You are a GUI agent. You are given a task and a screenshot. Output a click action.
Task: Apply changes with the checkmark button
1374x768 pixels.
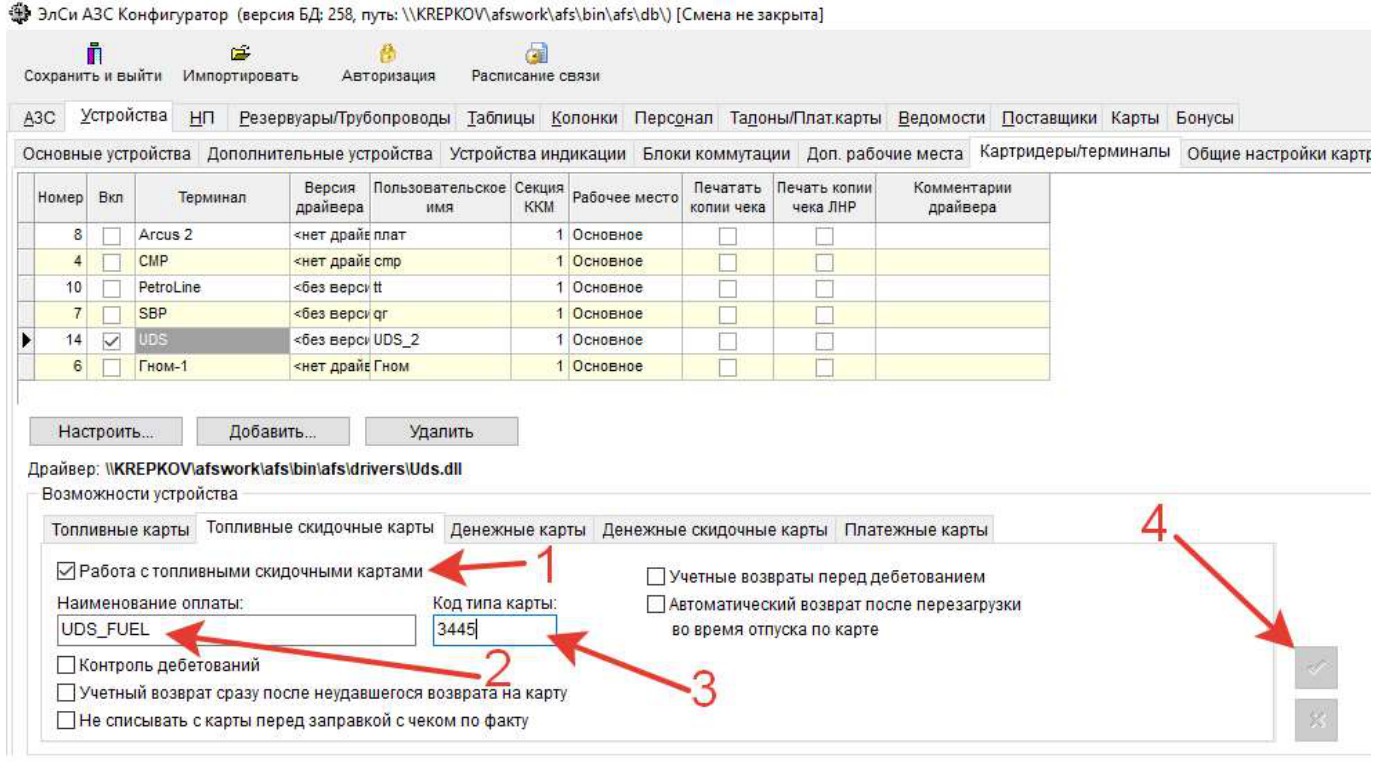1316,668
